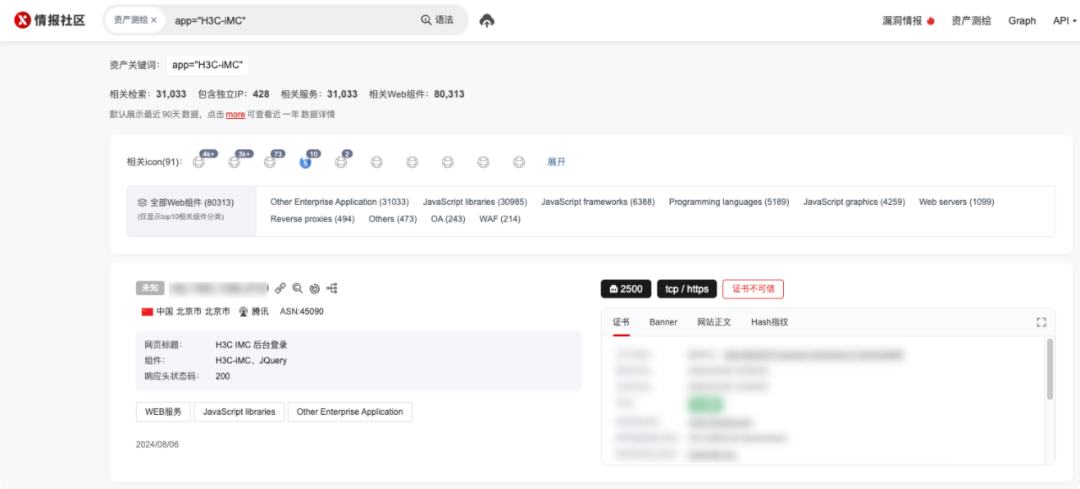Screen dimensions: 1080x489
Task: Filter by JavaScript frameworks (6388)
Action: pos(598,202)
